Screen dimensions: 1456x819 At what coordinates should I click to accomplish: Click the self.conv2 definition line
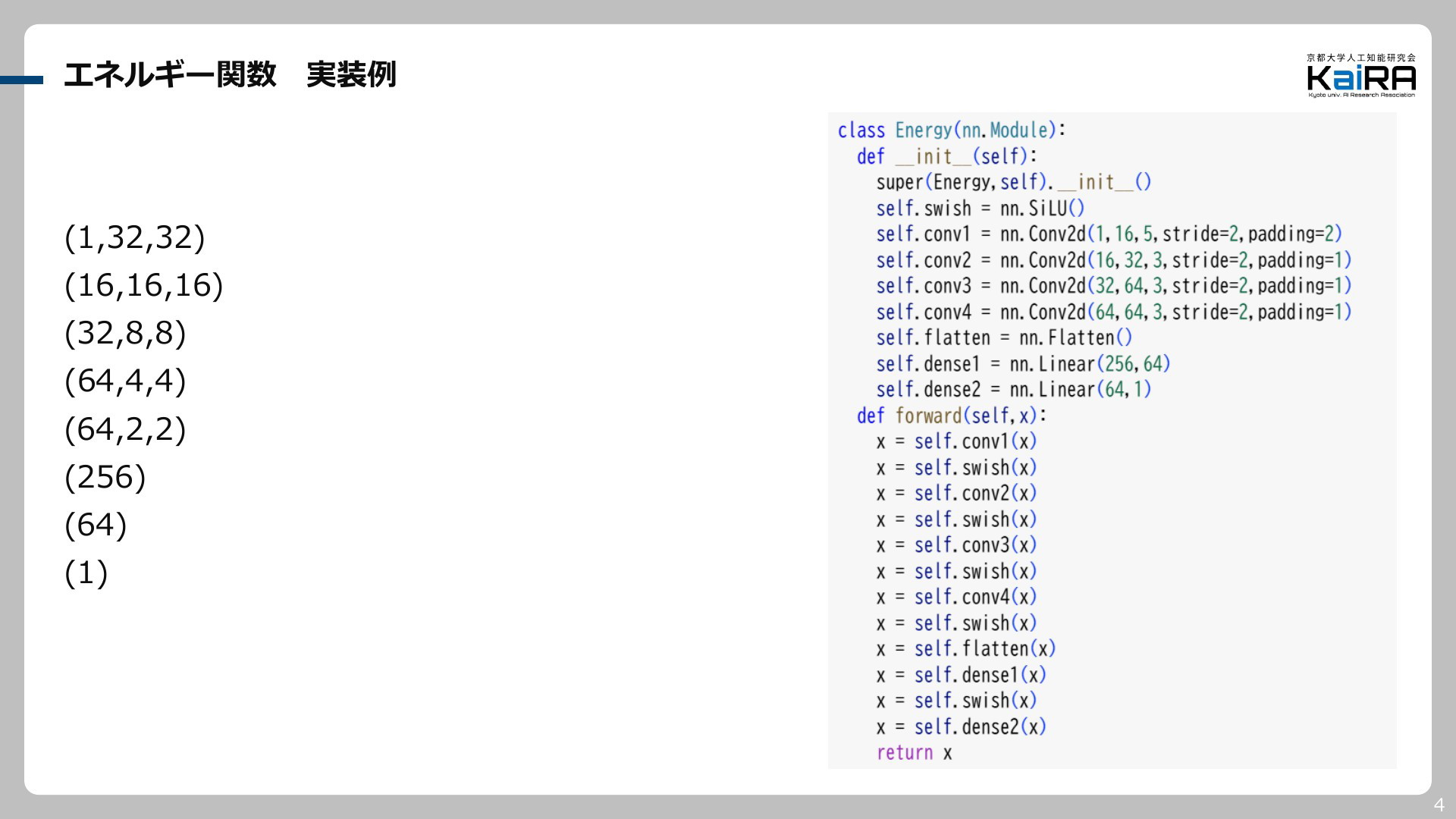1114,260
